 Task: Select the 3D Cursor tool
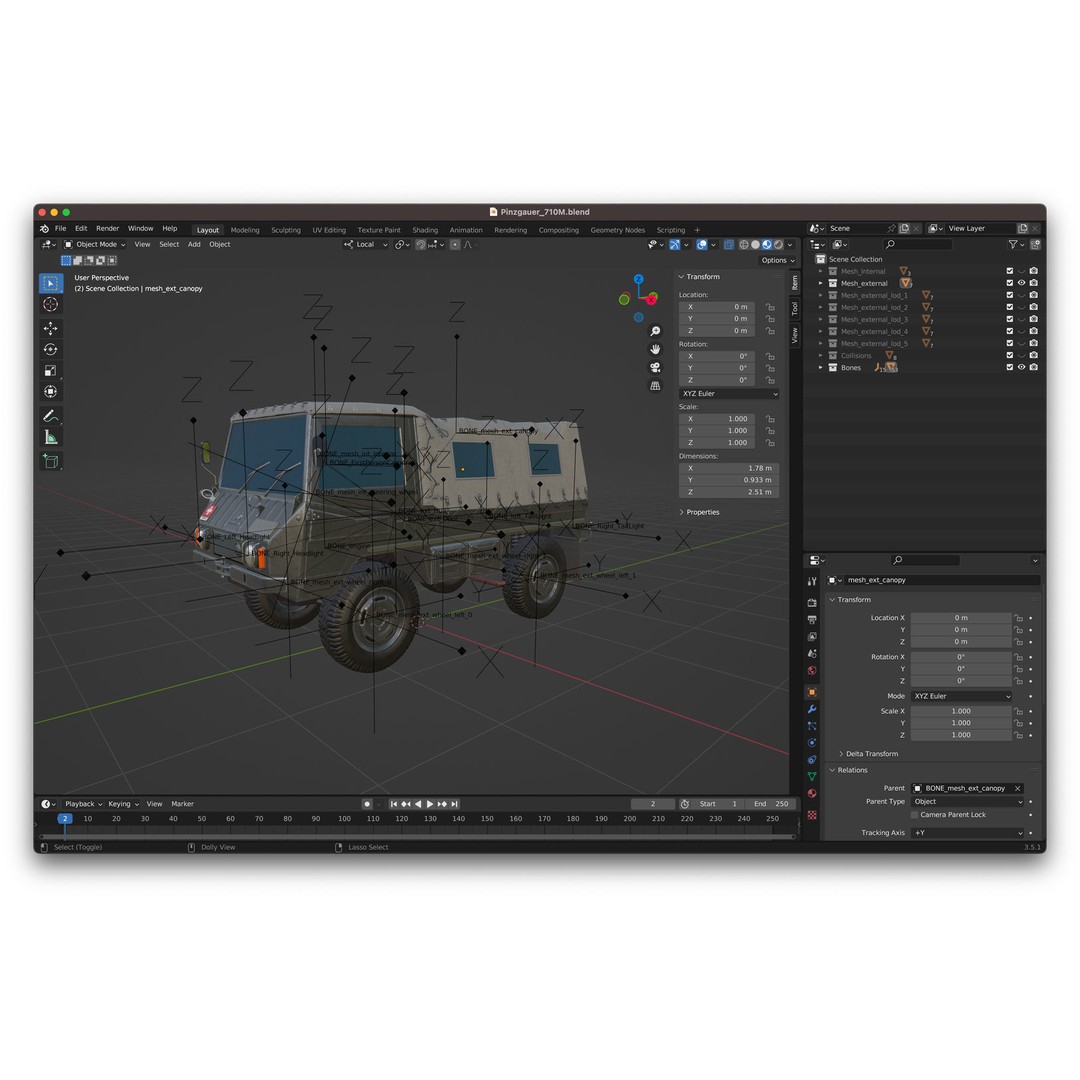click(x=51, y=304)
